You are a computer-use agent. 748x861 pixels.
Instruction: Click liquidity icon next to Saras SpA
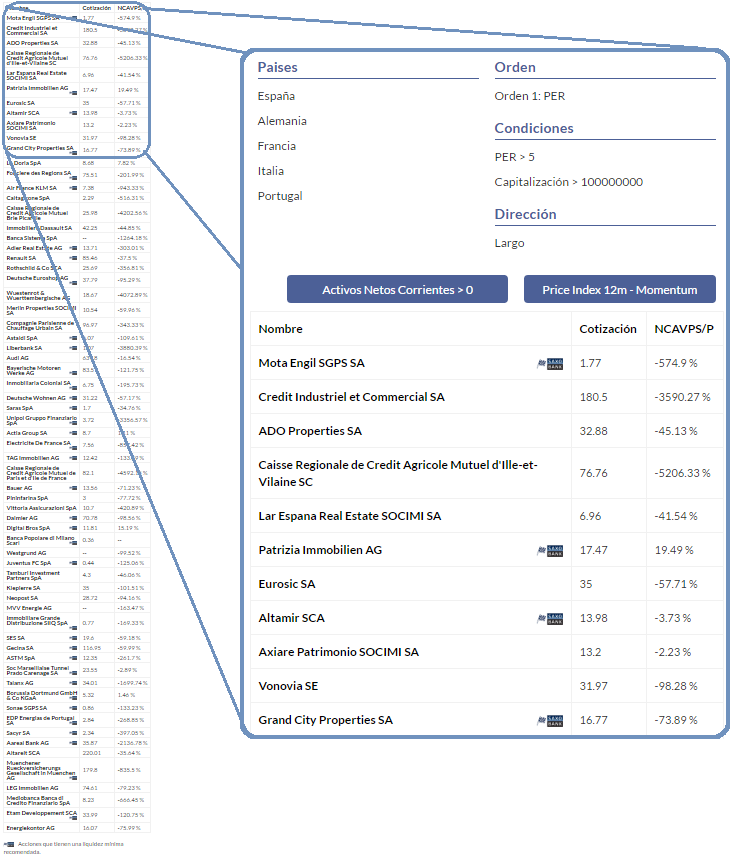click(73, 408)
